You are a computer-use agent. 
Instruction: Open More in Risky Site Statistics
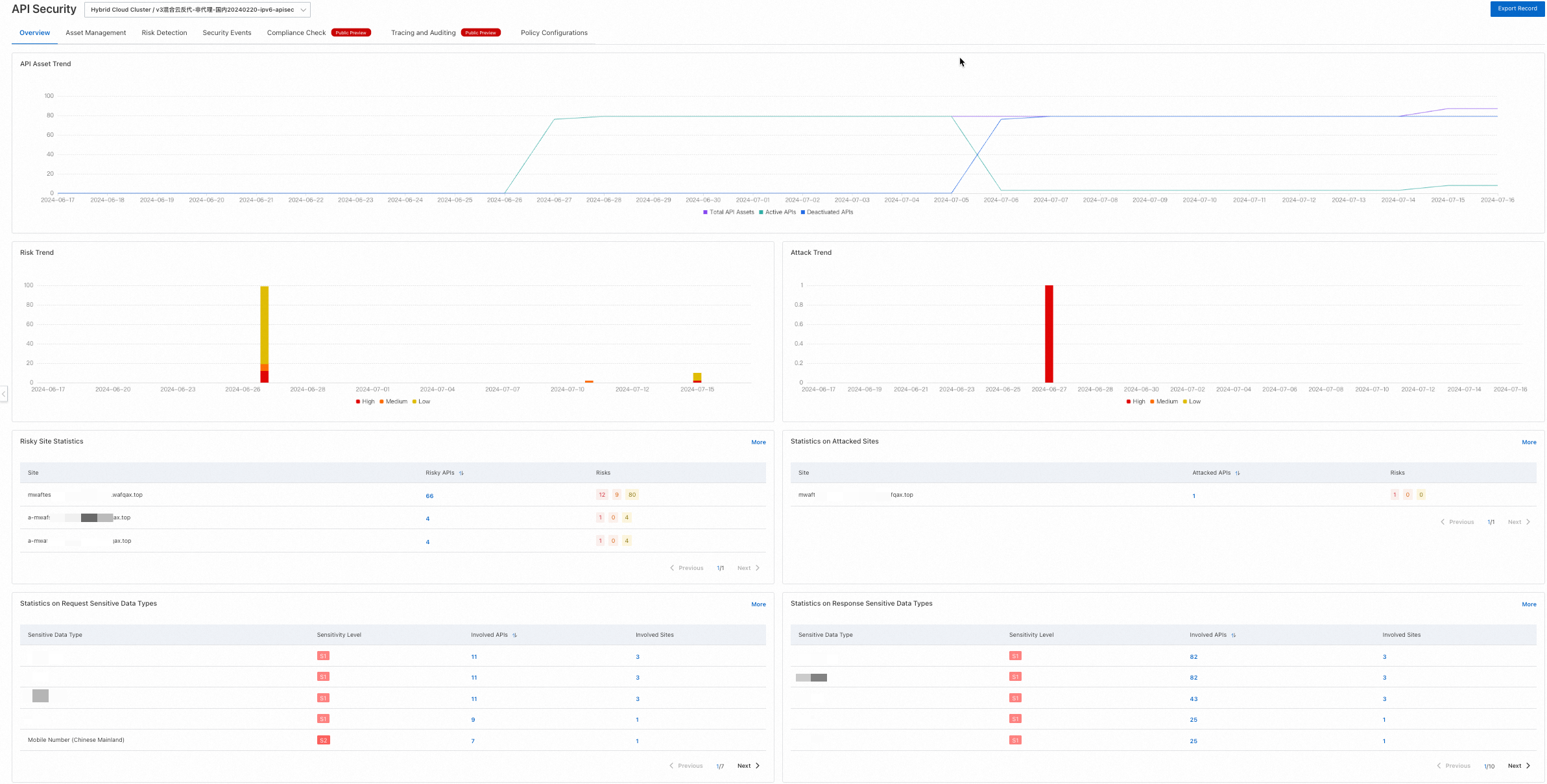(758, 442)
